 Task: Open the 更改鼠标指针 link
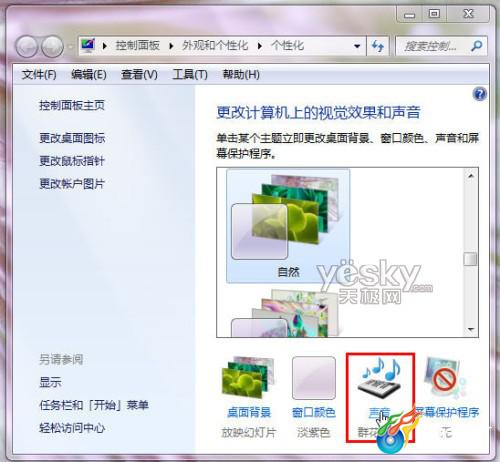(x=72, y=161)
